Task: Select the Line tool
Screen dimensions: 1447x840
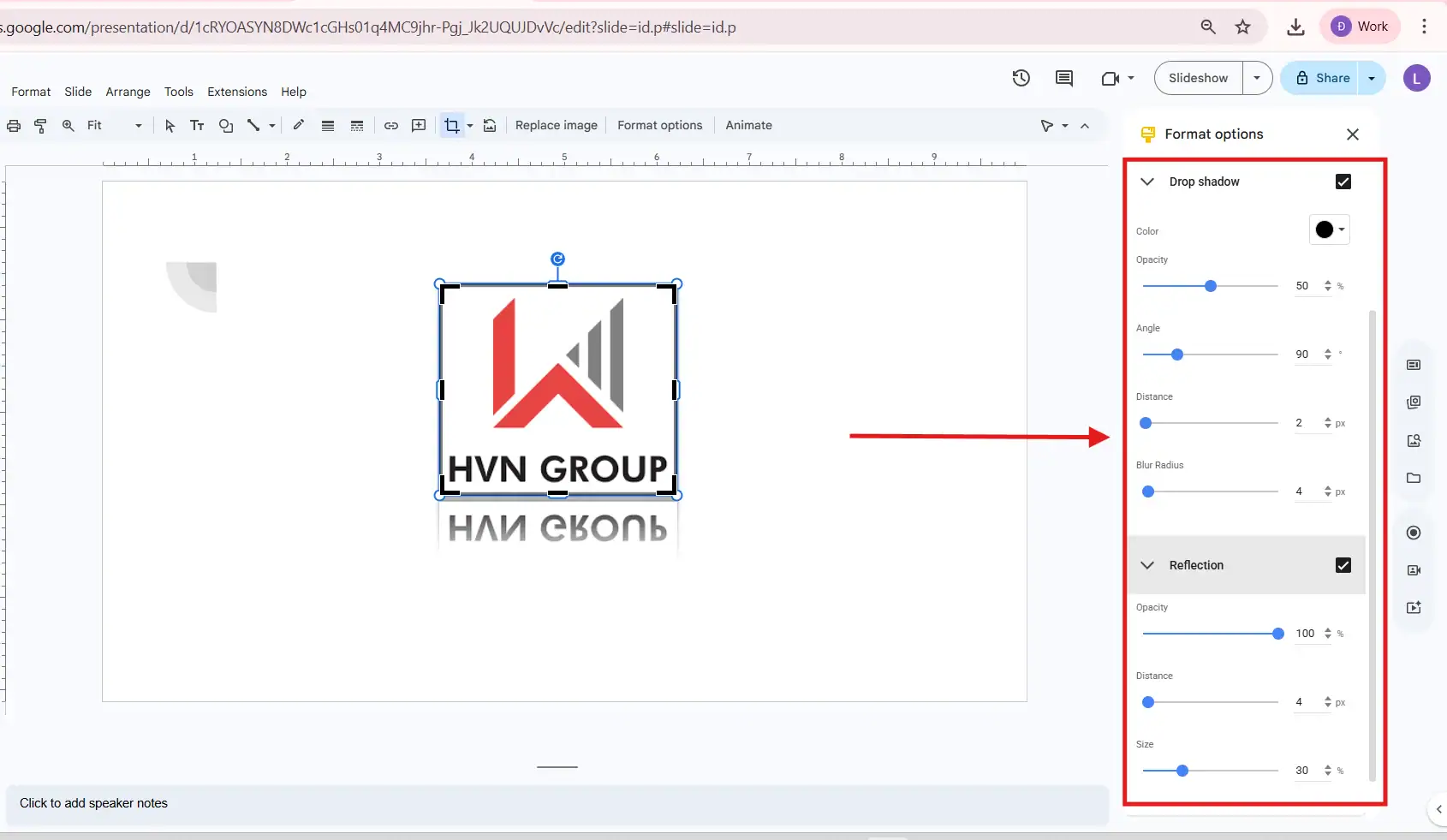Action: [253, 126]
